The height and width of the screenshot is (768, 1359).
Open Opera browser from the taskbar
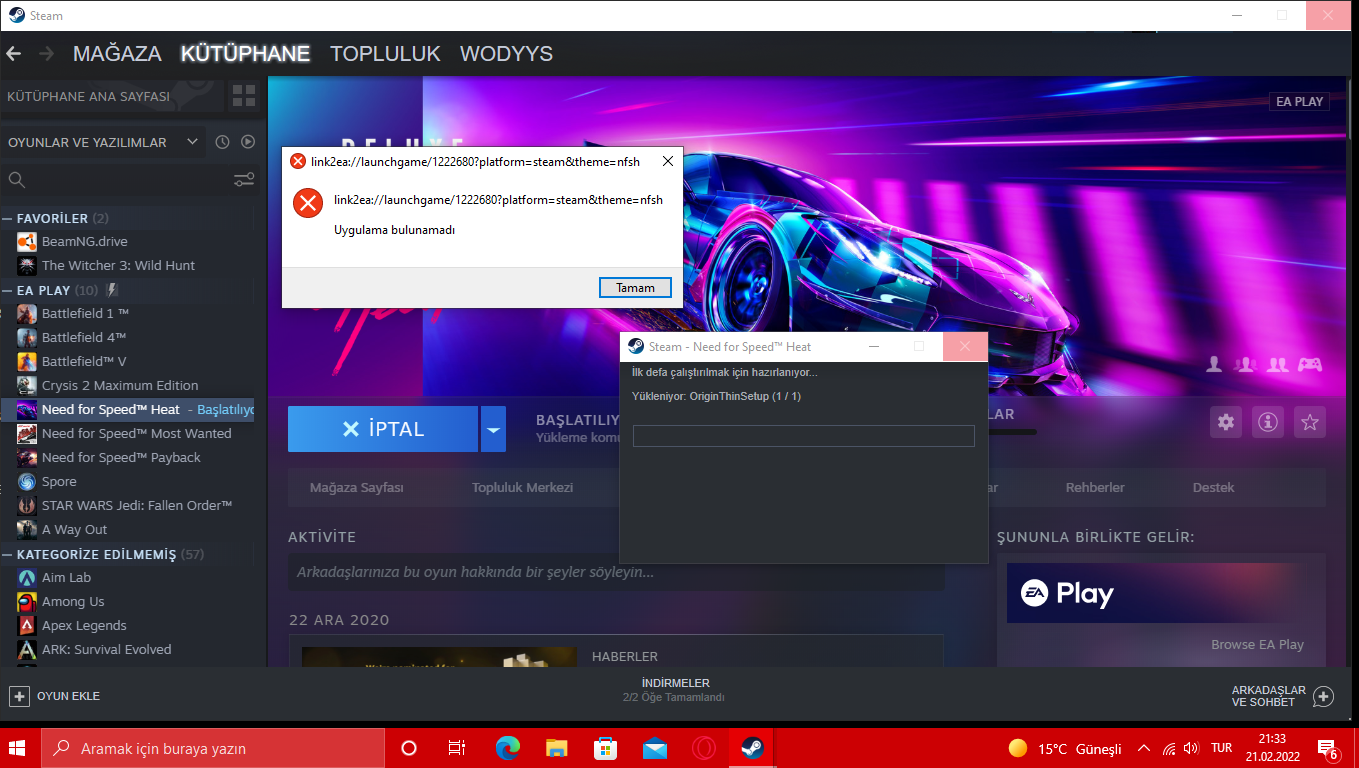[x=704, y=748]
